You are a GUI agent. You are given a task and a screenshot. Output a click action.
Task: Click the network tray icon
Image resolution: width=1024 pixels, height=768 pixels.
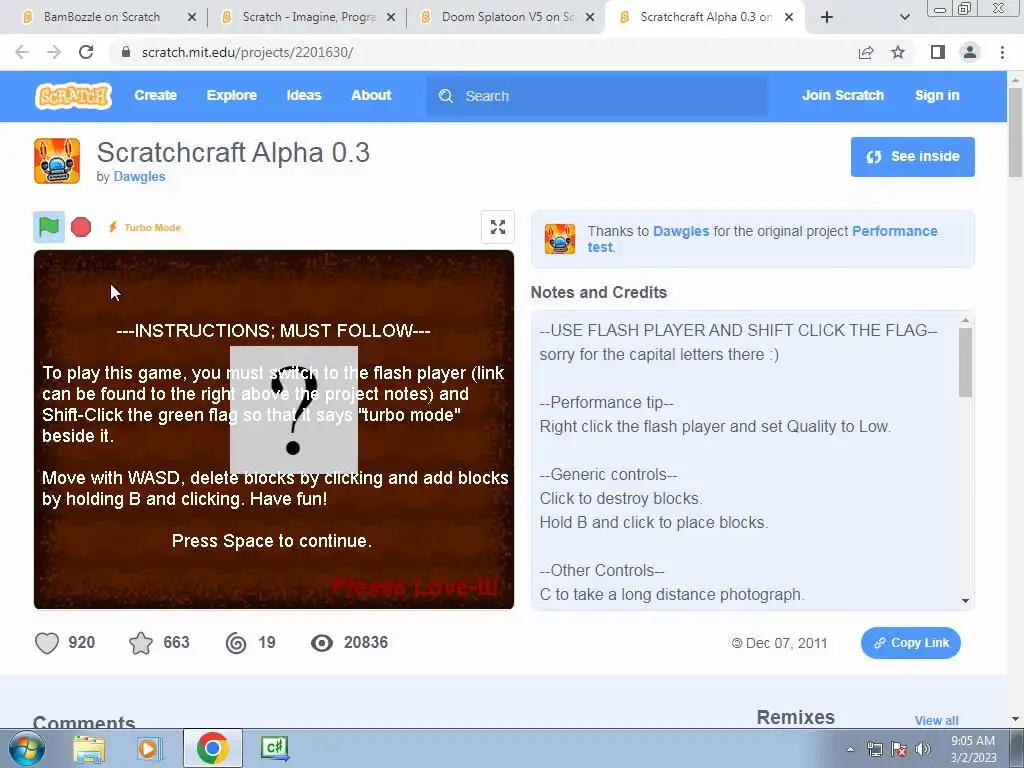pyautogui.click(x=874, y=749)
